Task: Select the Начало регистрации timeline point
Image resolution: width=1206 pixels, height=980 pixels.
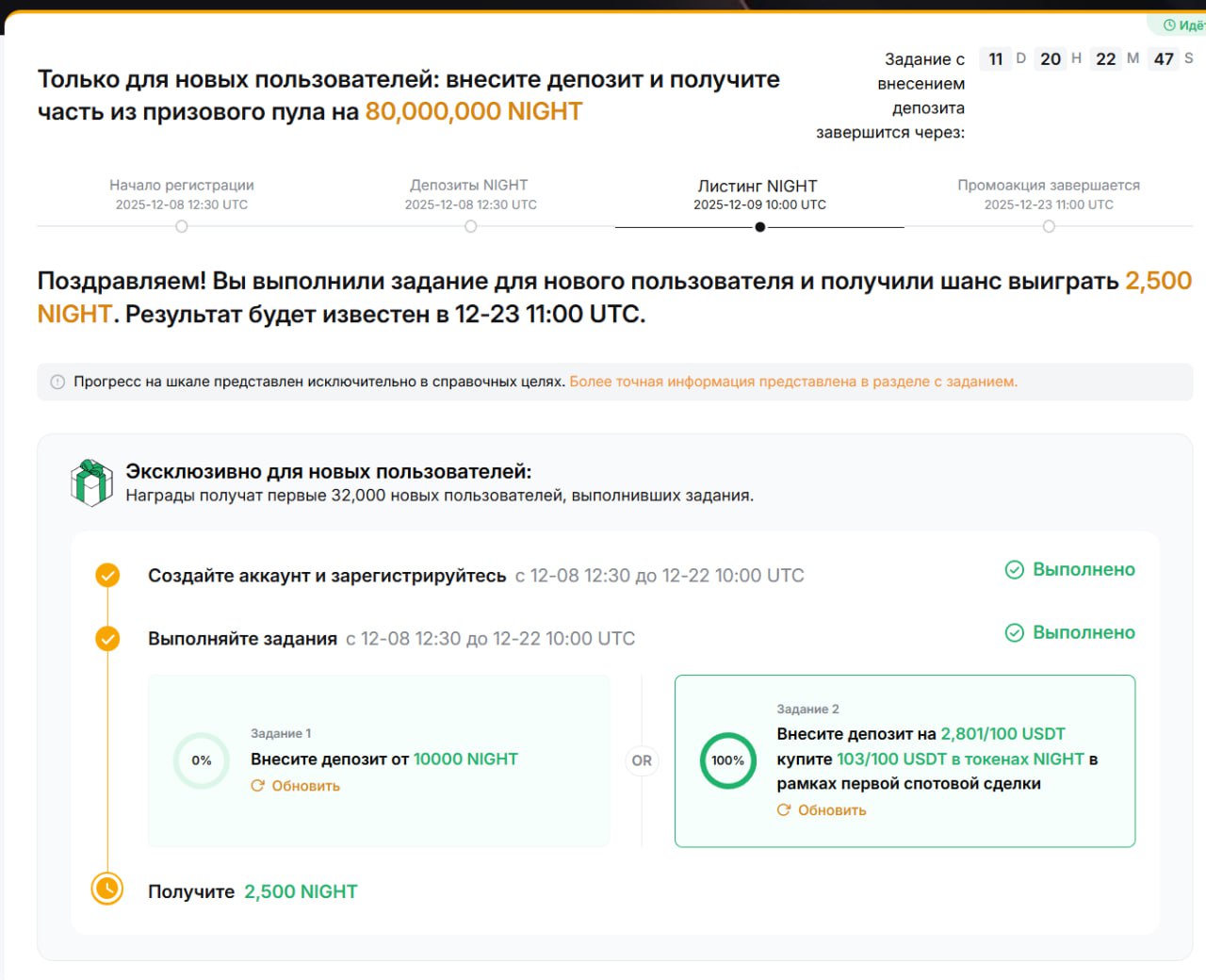Action: [182, 226]
